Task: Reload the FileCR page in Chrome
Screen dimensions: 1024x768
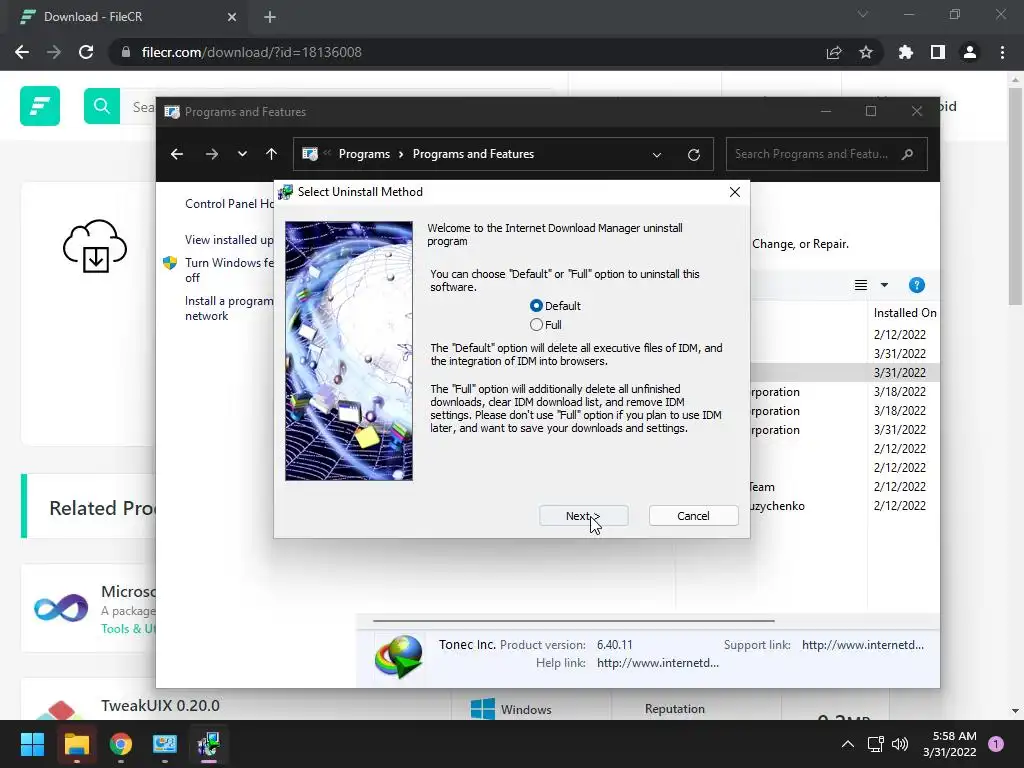Action: coord(86,52)
